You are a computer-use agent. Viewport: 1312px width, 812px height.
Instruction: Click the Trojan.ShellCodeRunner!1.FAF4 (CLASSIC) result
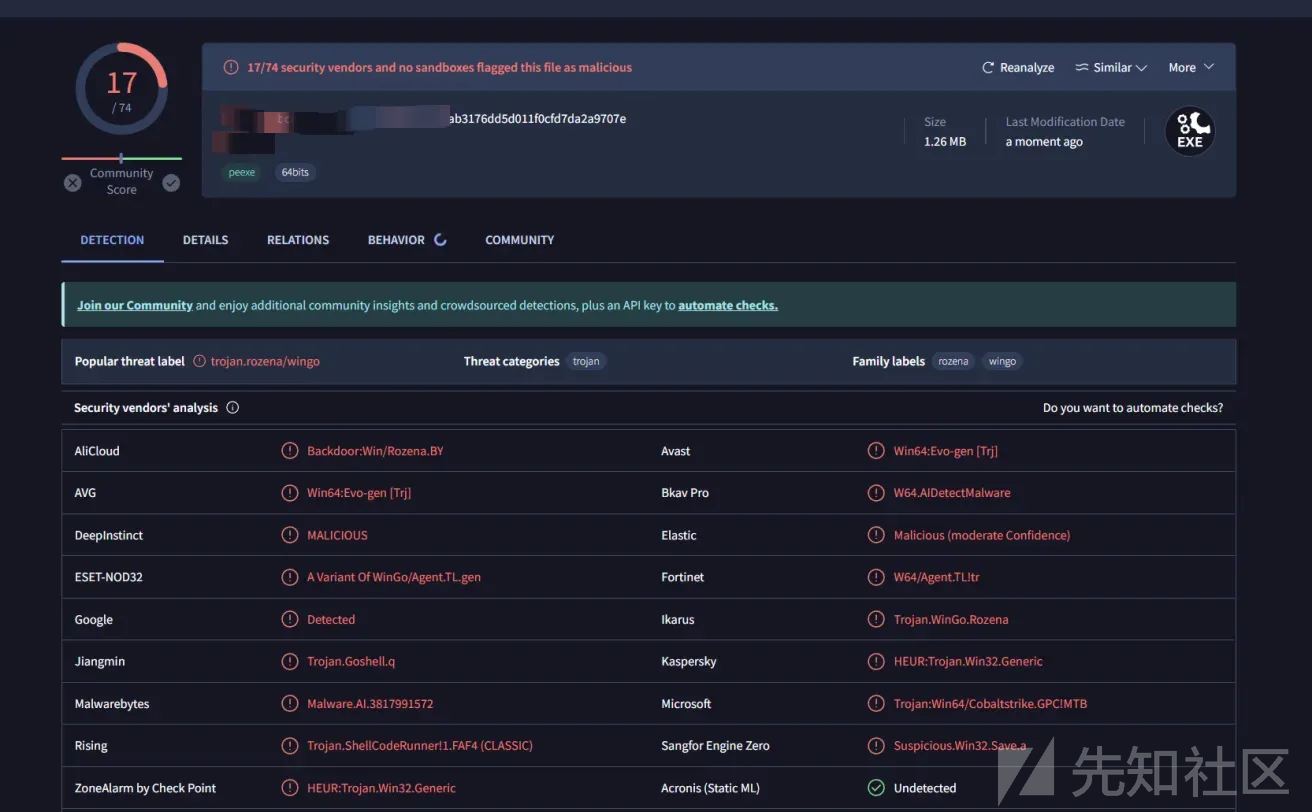tap(420, 746)
